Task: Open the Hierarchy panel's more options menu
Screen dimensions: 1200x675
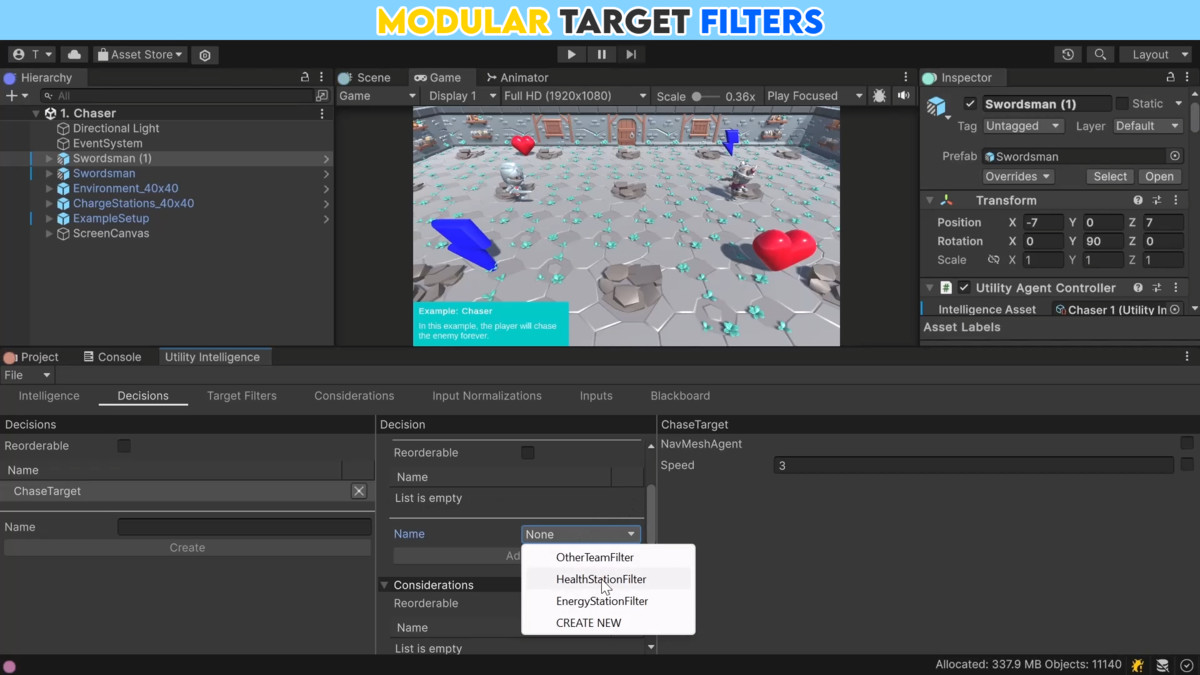Action: [322, 77]
